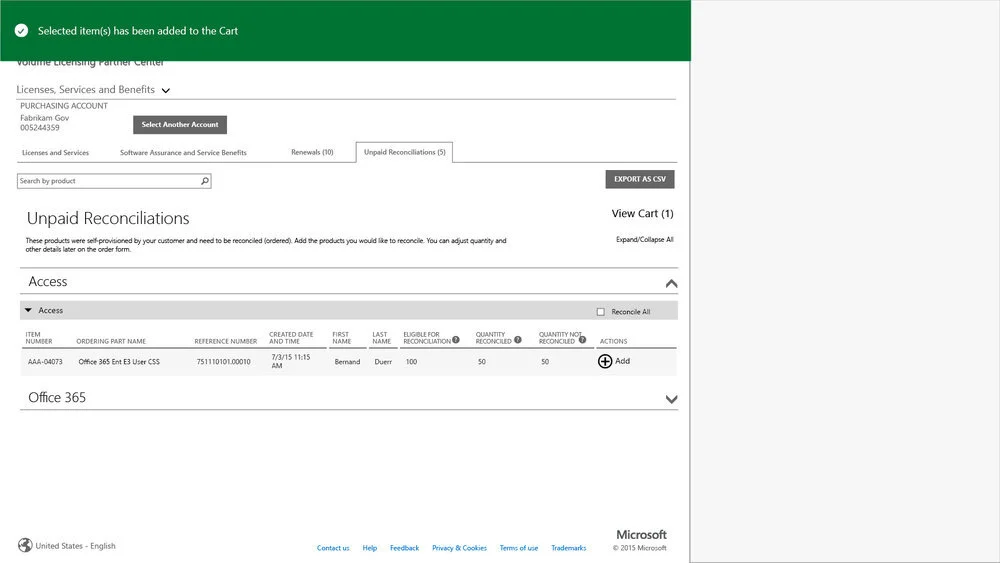Click the First Name value Bernand
This screenshot has height=563, width=1000.
tap(347, 362)
